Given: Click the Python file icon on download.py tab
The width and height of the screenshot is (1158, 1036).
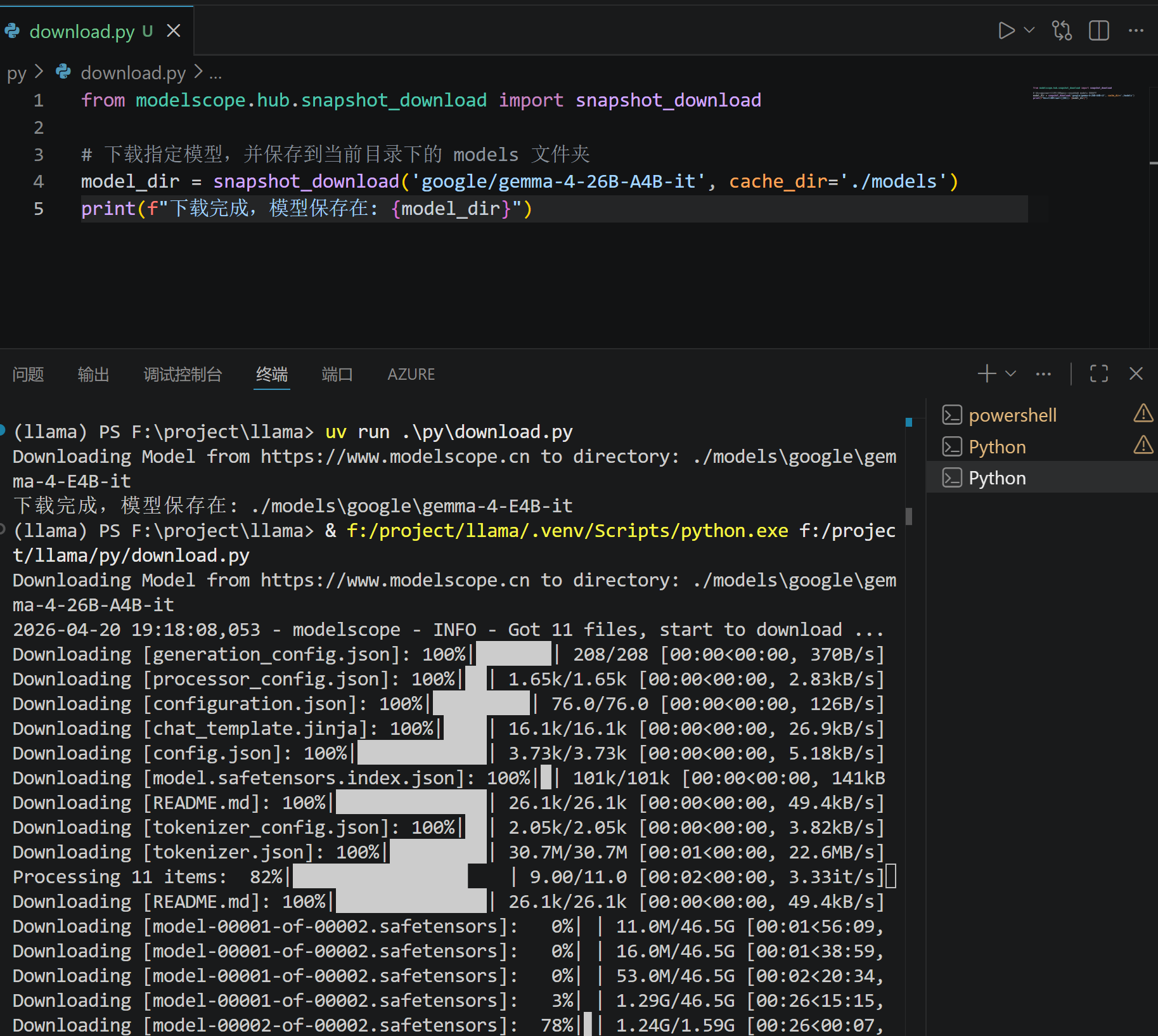Looking at the screenshot, I should click(12, 30).
